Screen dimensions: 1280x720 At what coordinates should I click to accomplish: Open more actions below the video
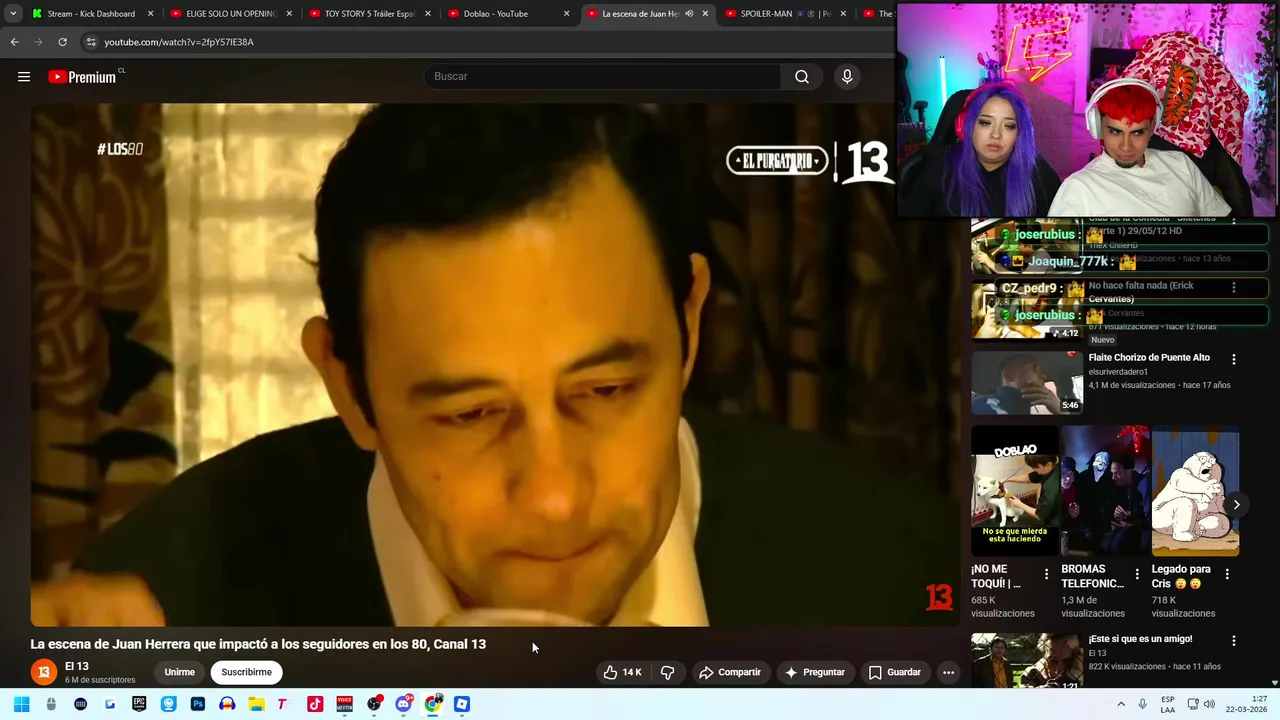948,672
